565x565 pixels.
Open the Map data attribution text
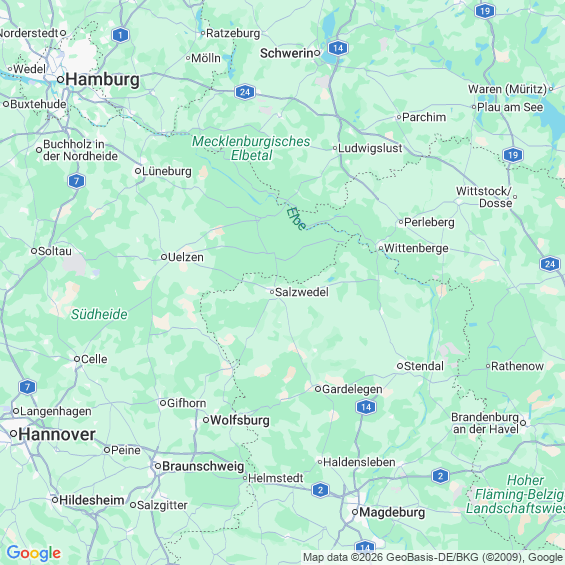pyautogui.click(x=433, y=557)
